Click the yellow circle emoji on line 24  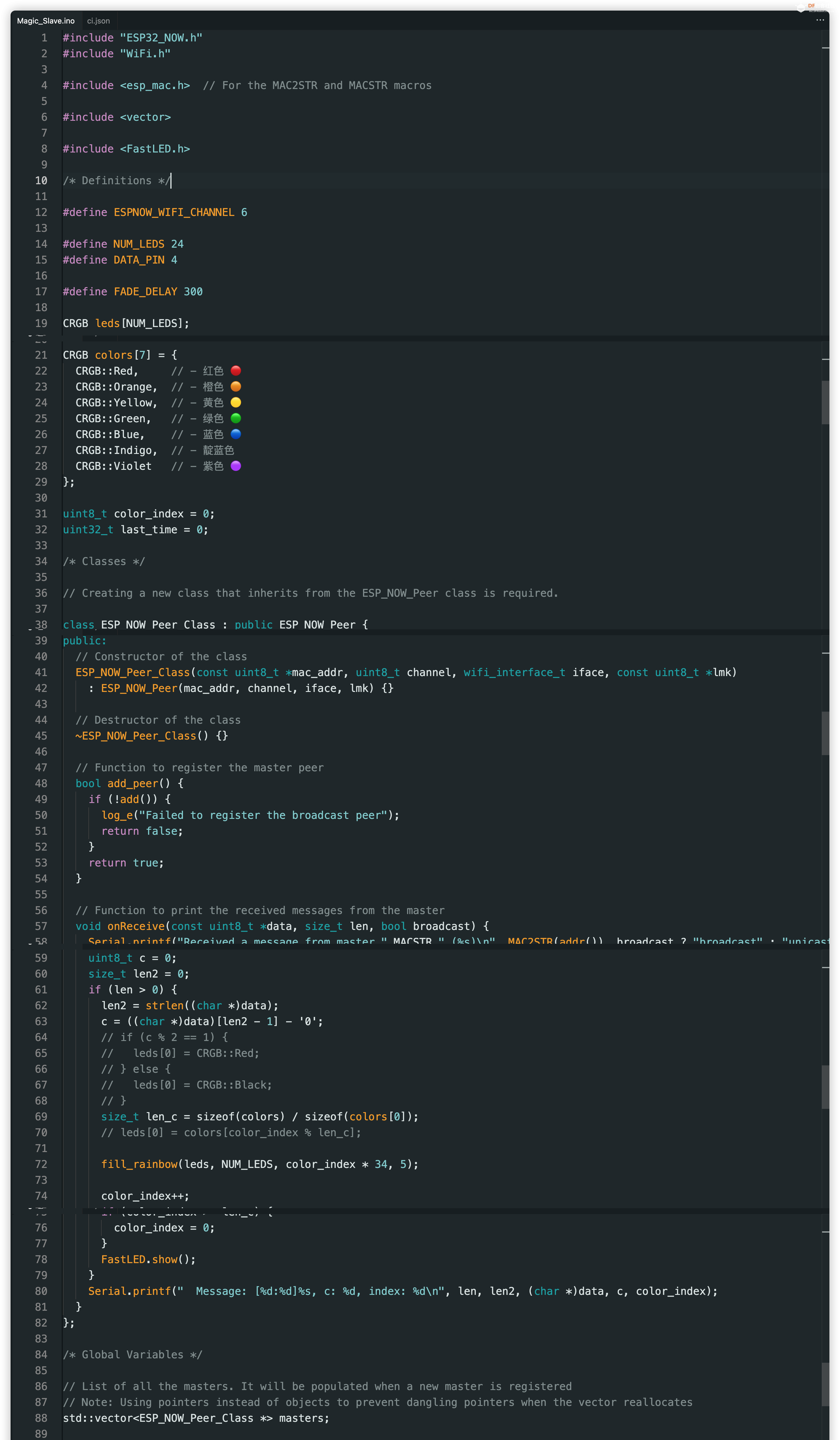coord(236,403)
